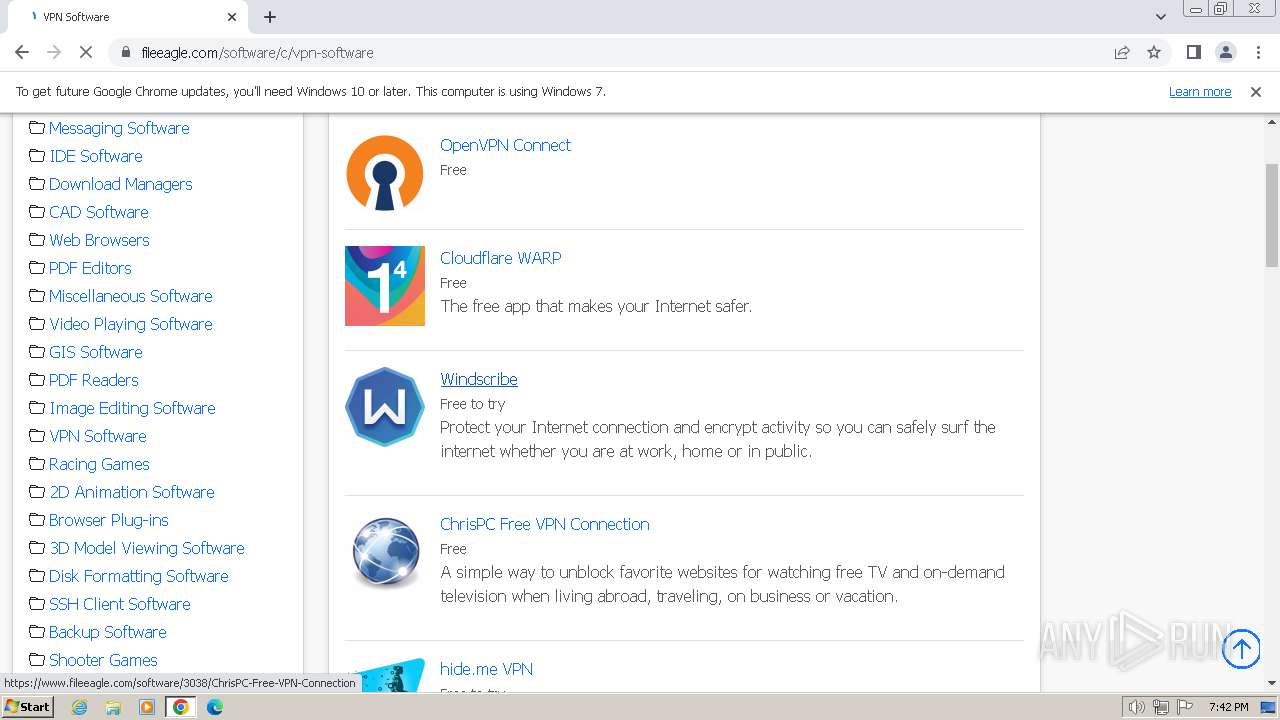
Task: Open the PDF Editors category
Action: (x=90, y=268)
